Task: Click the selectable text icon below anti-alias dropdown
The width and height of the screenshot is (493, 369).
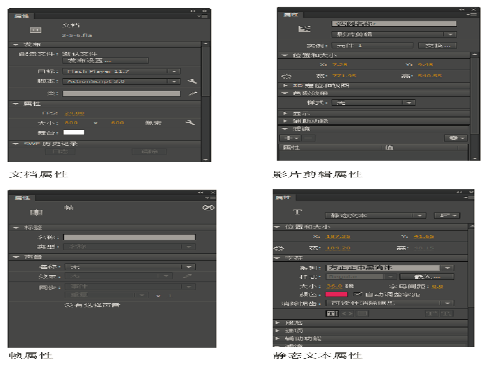Action: (x=332, y=313)
